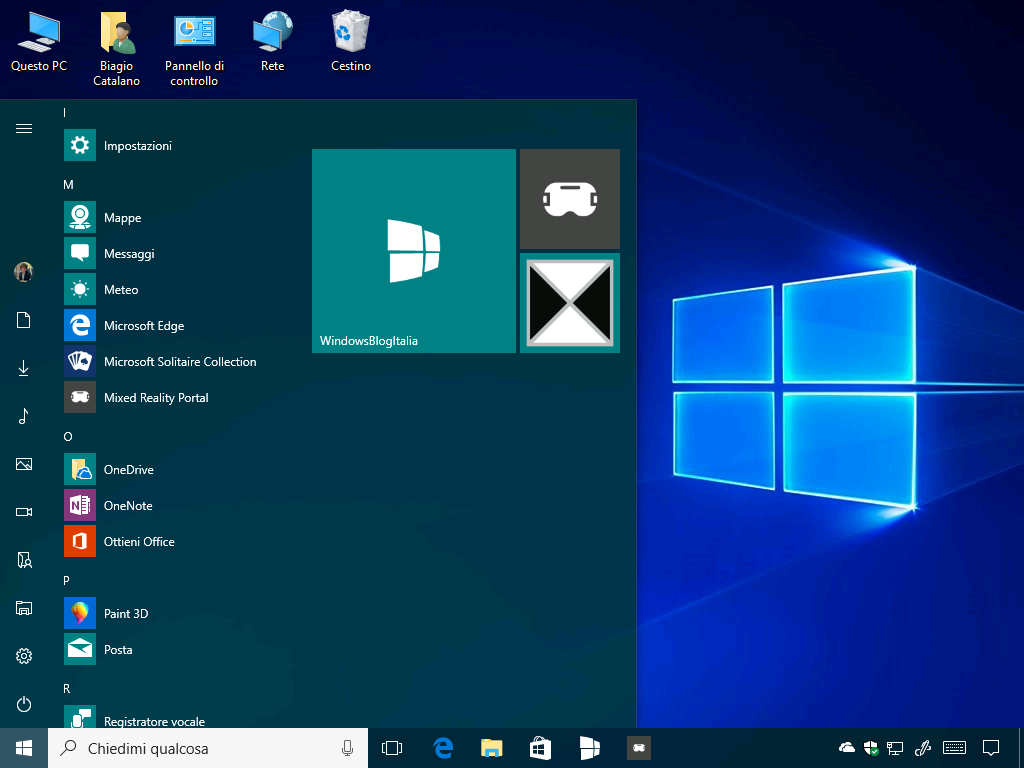Open the user account avatar in Start

(x=24, y=272)
